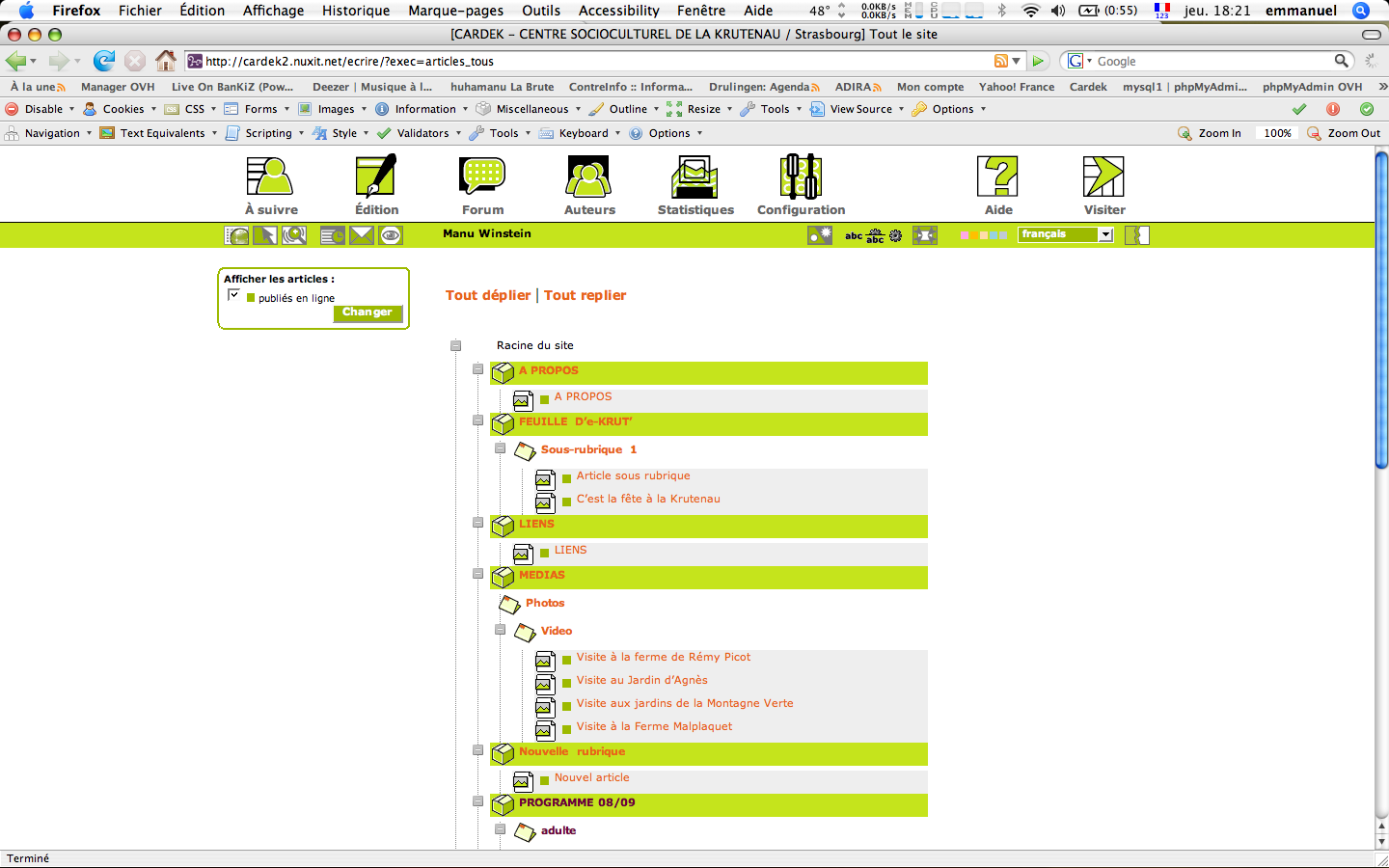Click the Visiter site icon
Screen dimensions: 1389x868
[x=1103, y=177]
